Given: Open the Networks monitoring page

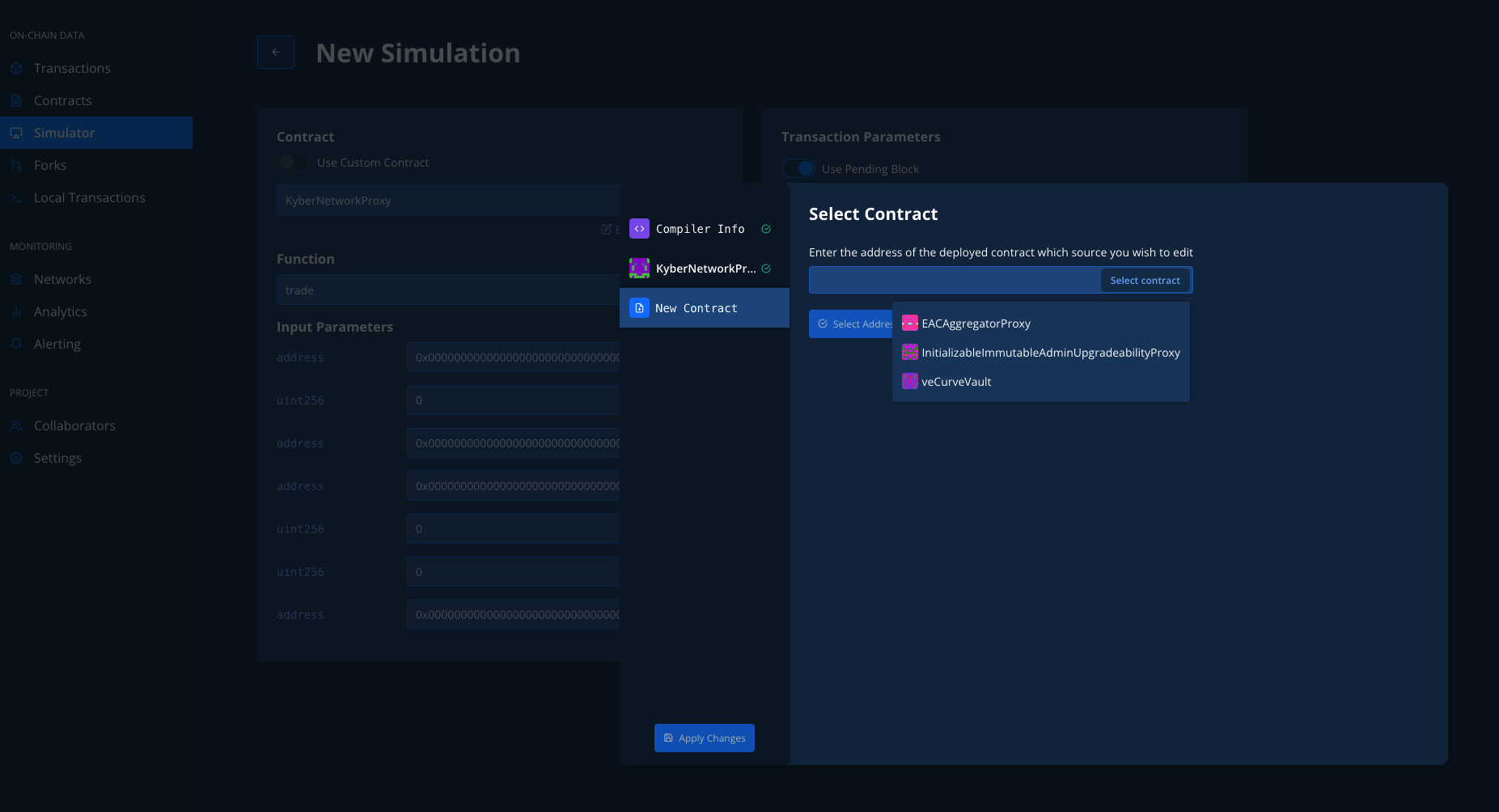Looking at the screenshot, I should coord(96,279).
